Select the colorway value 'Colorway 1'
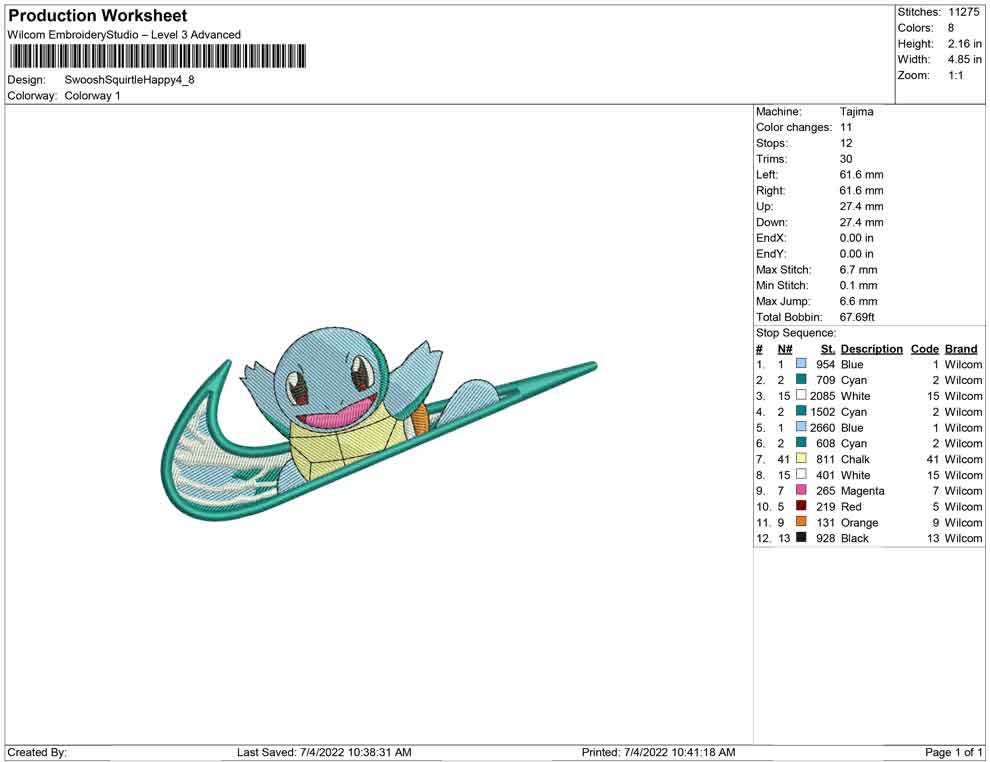The image size is (990, 762). (92, 96)
